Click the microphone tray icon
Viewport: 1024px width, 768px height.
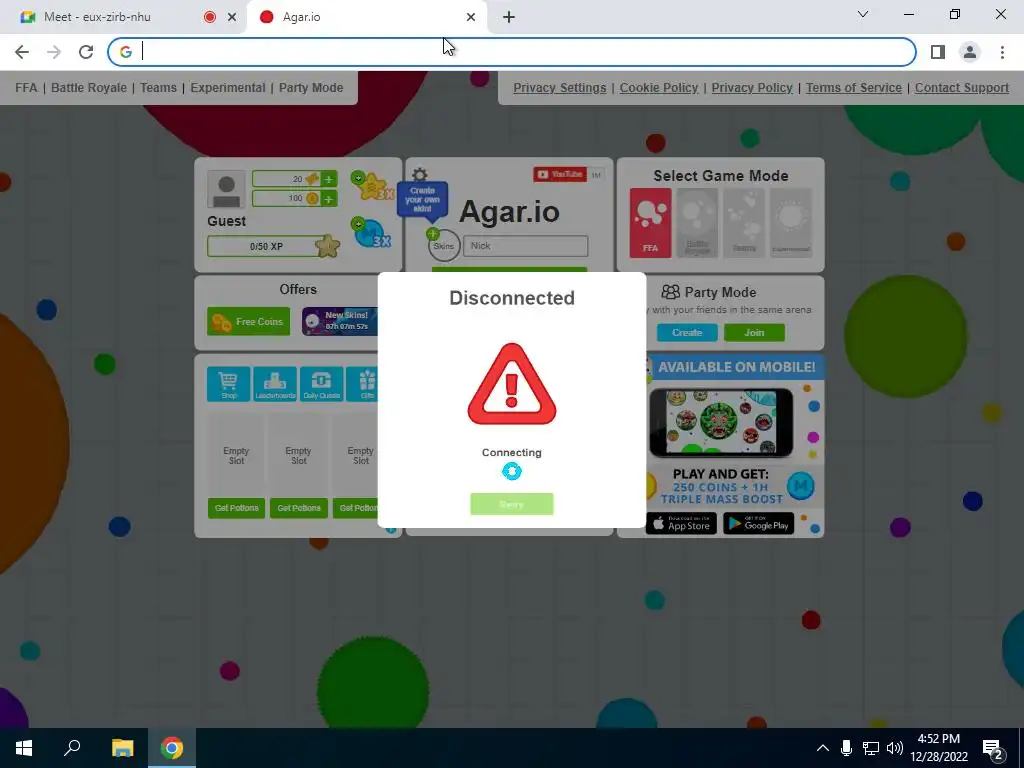(x=846, y=748)
